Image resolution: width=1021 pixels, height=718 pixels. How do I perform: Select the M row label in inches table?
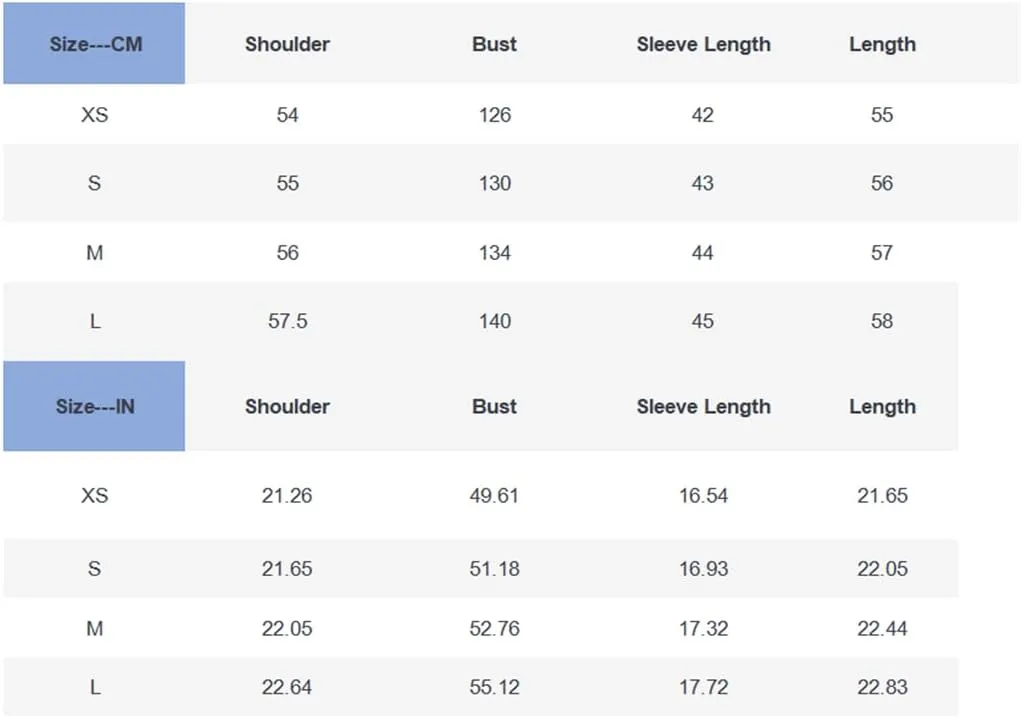[94, 628]
